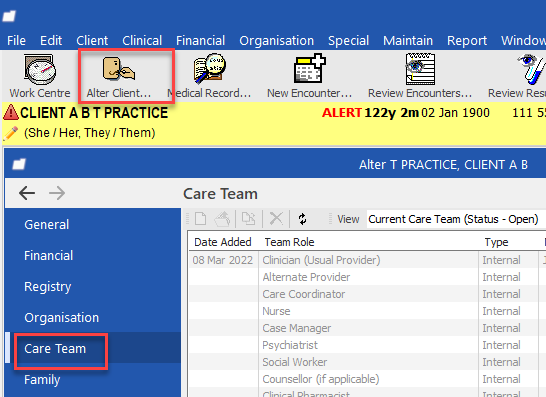Open the Client menu
This screenshot has height=397, width=546.
coord(92,41)
